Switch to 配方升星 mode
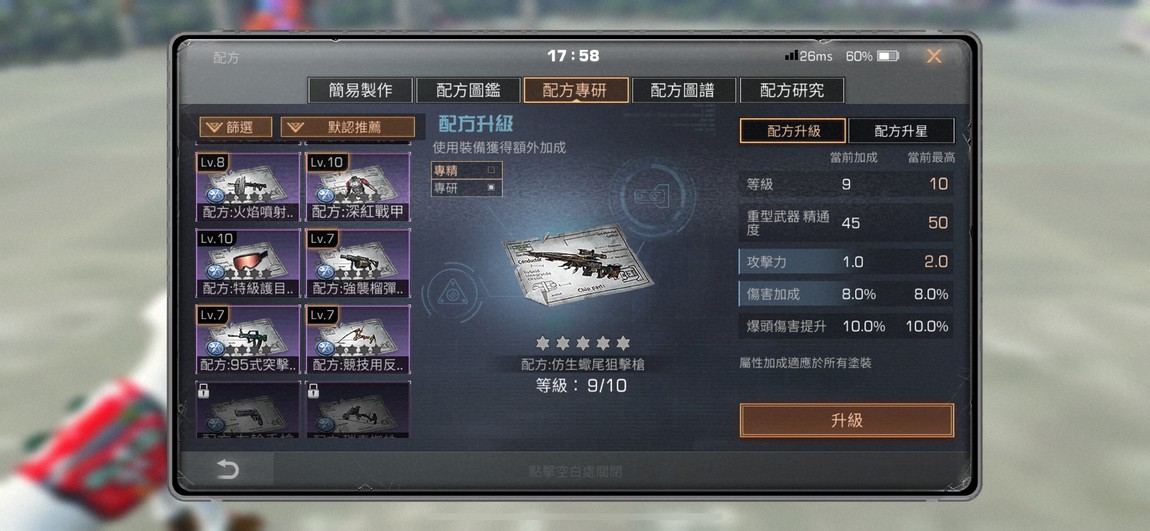The height and width of the screenshot is (531, 1150). (x=901, y=131)
